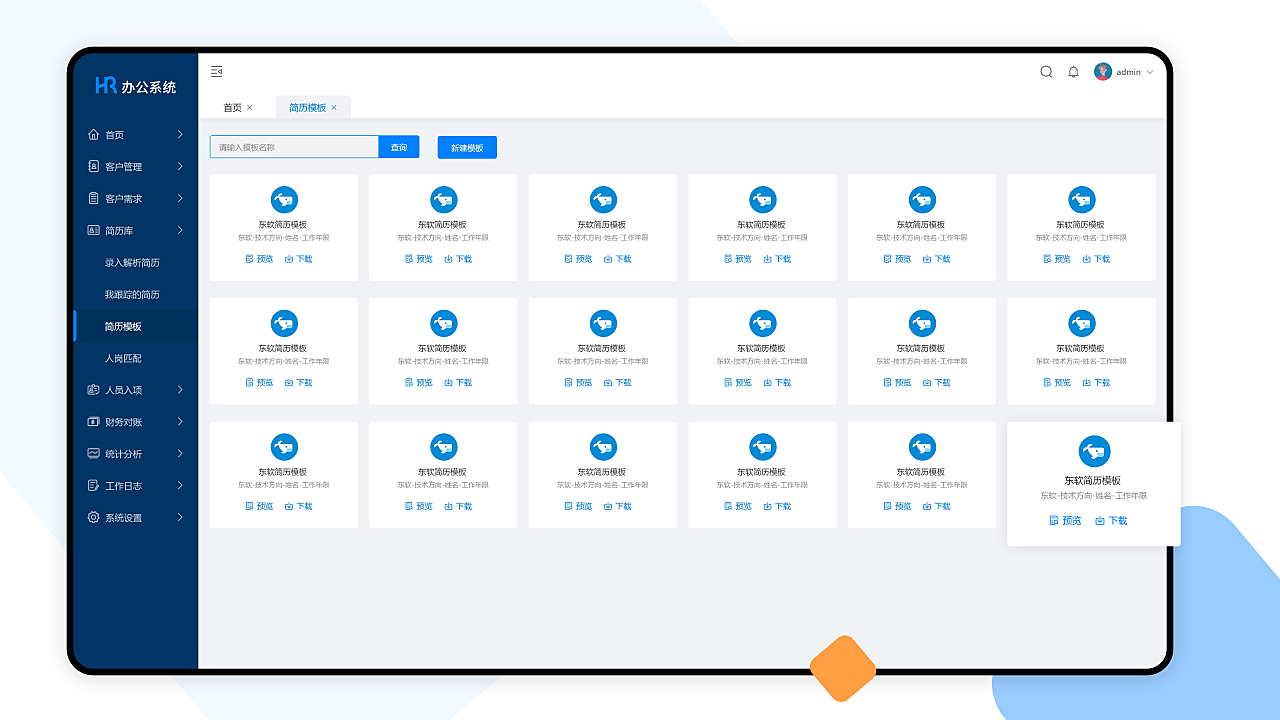Click the 简历库 card icon
The width and height of the screenshot is (1280, 720).
point(93,230)
